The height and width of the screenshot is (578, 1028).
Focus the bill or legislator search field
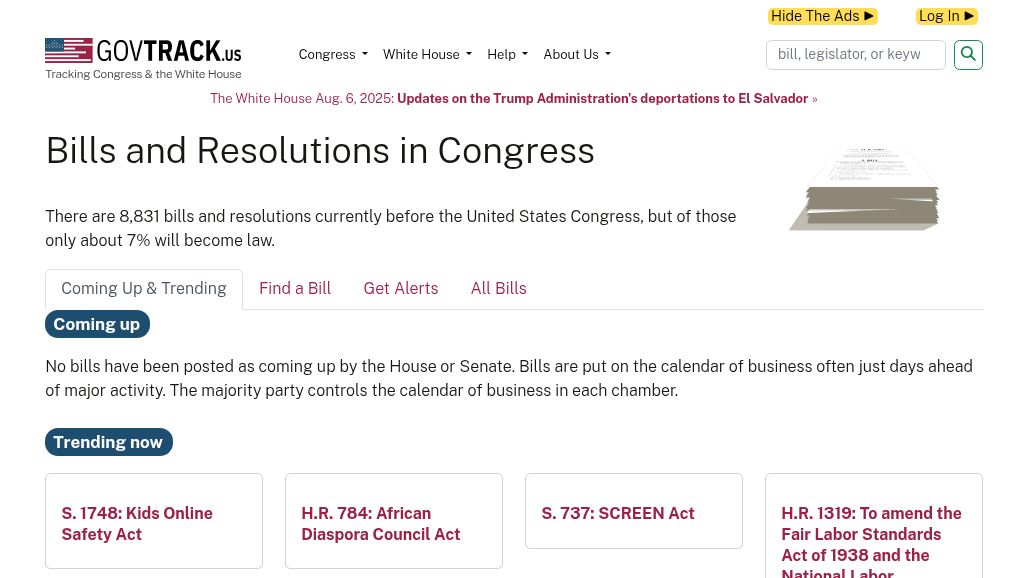pos(856,54)
